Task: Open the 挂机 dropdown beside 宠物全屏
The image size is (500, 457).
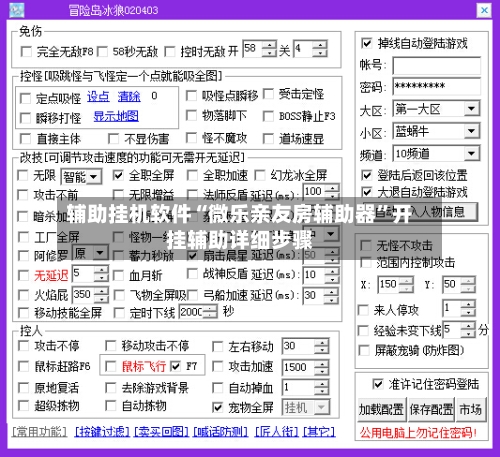Action: click(x=322, y=407)
